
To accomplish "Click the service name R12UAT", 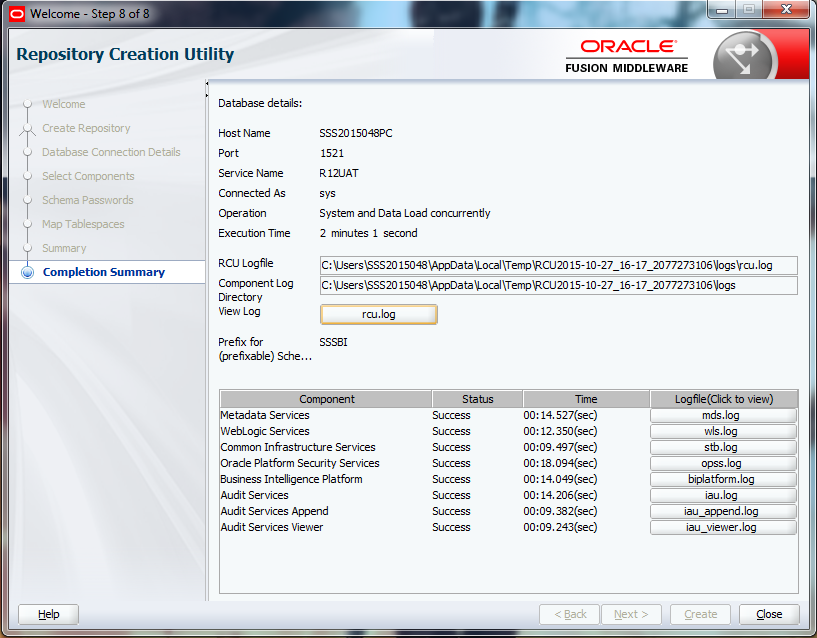I will click(339, 174).
